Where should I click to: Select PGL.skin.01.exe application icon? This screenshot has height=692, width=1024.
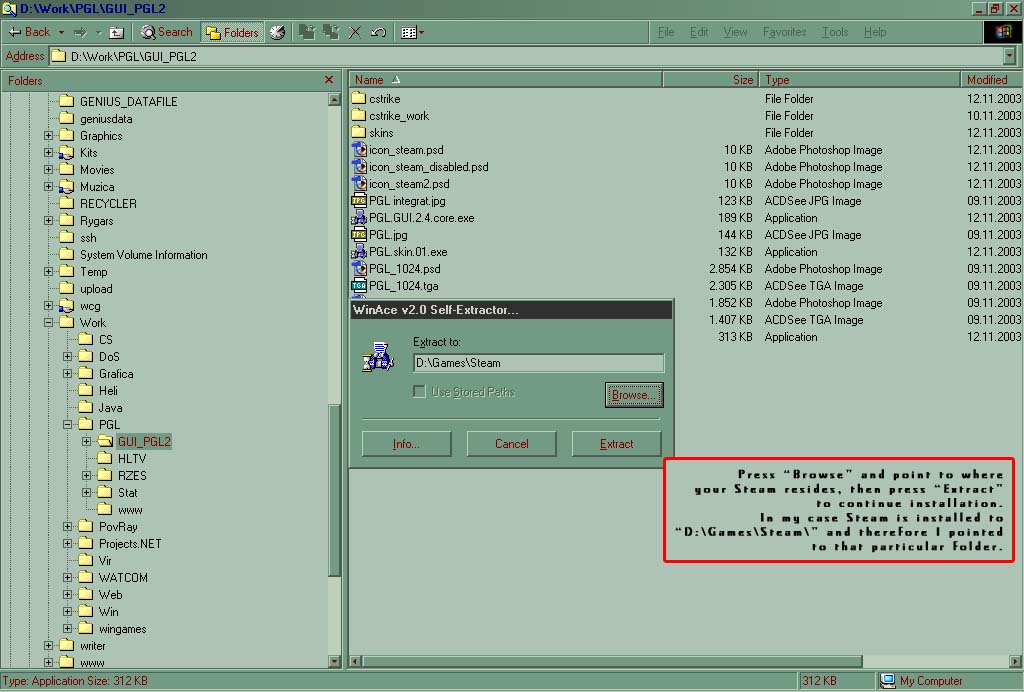[359, 251]
